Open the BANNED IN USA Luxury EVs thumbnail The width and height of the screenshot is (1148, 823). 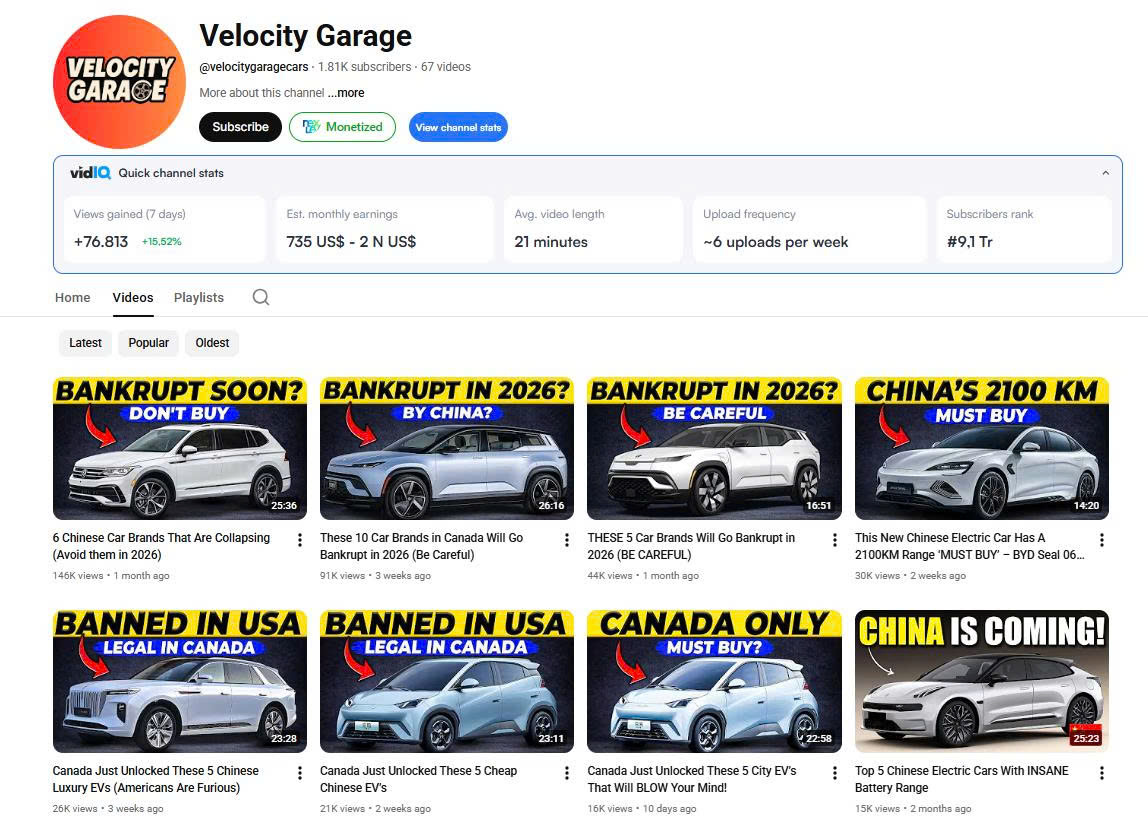(x=178, y=681)
